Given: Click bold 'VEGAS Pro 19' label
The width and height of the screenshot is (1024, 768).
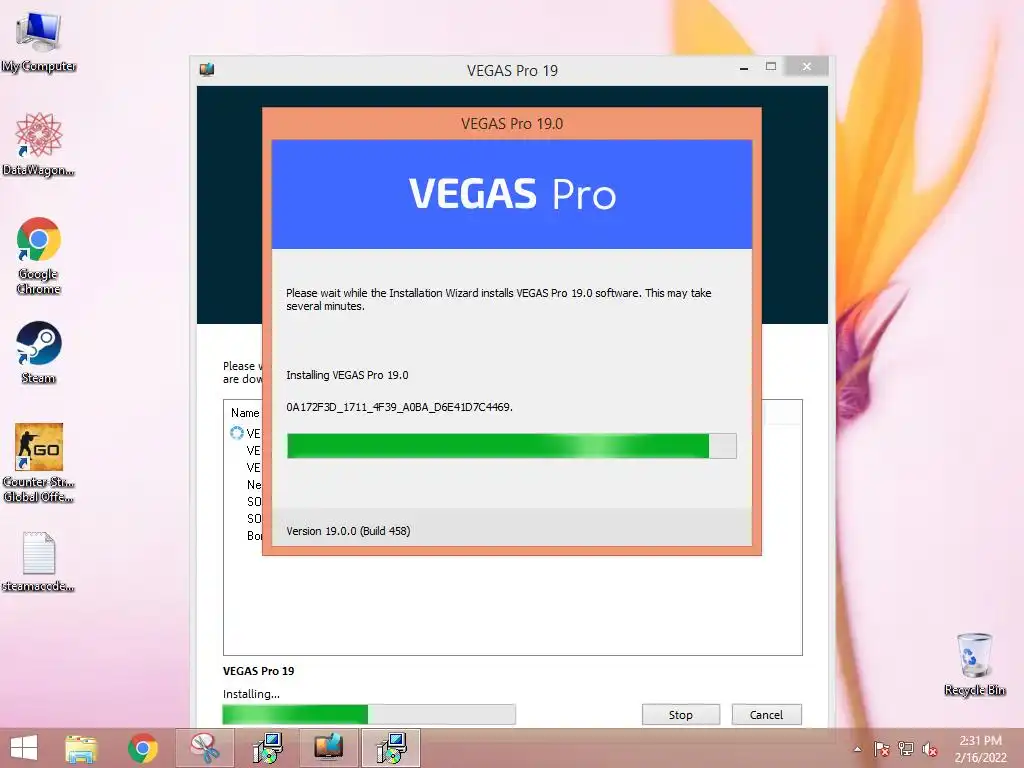Looking at the screenshot, I should [x=259, y=671].
